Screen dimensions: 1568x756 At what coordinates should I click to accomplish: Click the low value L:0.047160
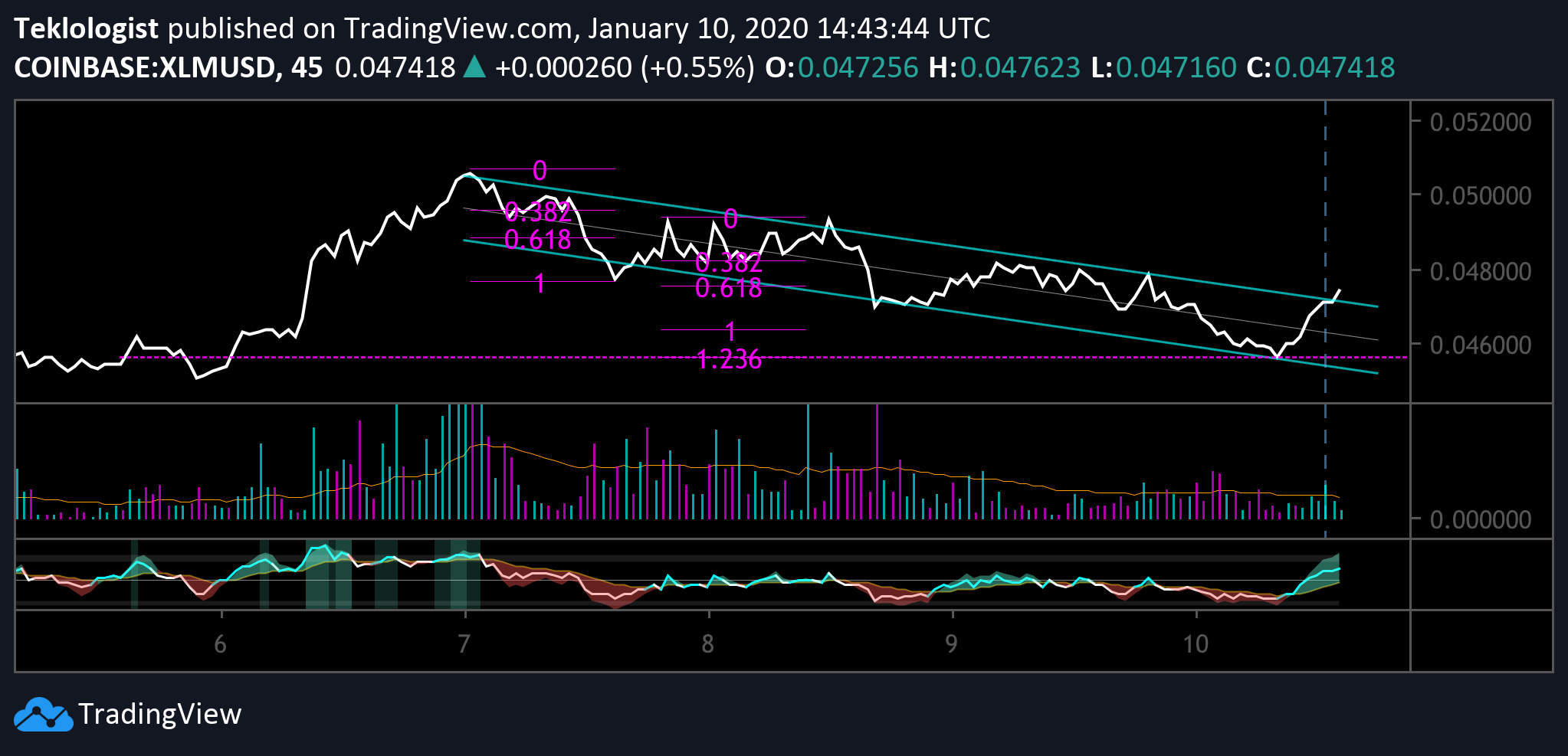[x=1164, y=67]
